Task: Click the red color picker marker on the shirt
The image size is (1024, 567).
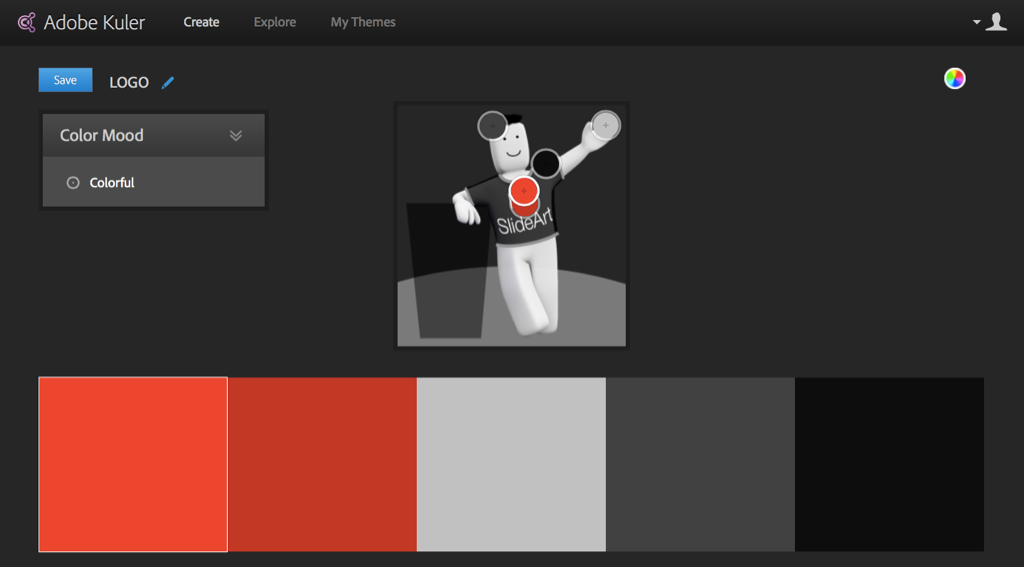Action: [524, 191]
